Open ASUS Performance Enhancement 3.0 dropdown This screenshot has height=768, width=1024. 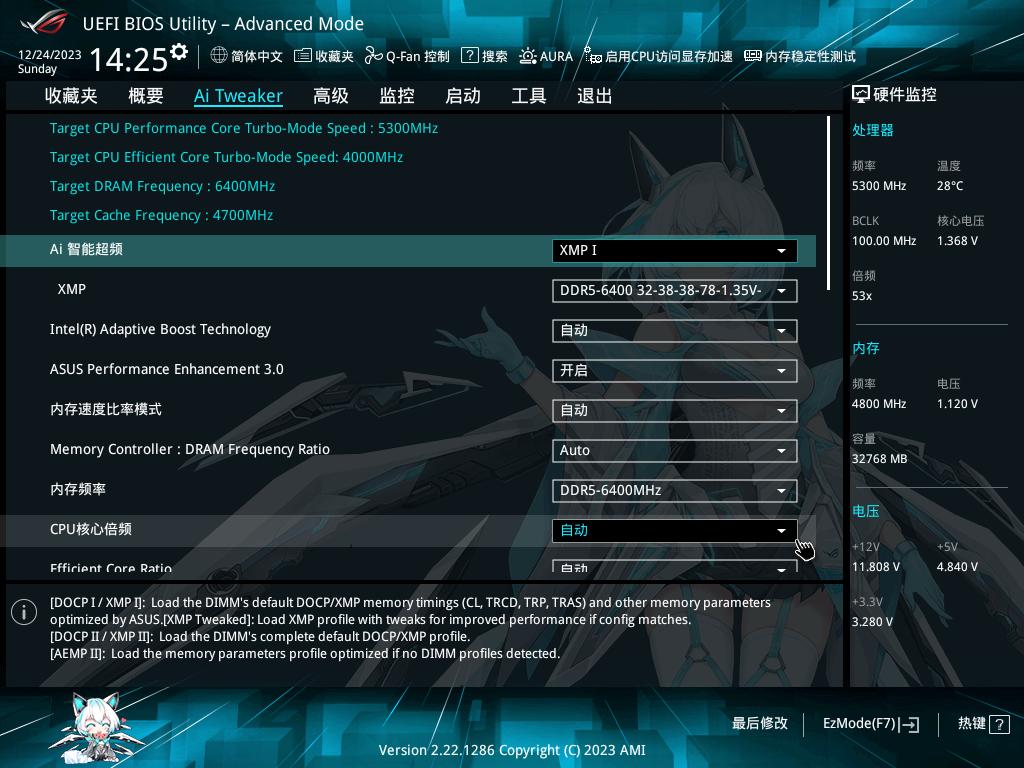(x=675, y=371)
